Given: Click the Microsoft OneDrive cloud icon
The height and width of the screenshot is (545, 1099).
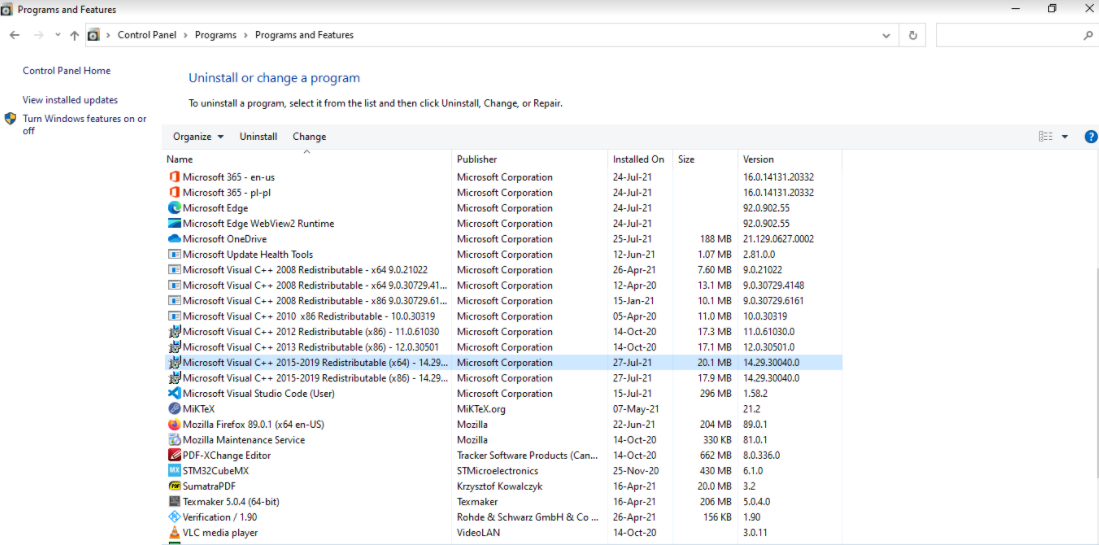Looking at the screenshot, I should click(175, 239).
